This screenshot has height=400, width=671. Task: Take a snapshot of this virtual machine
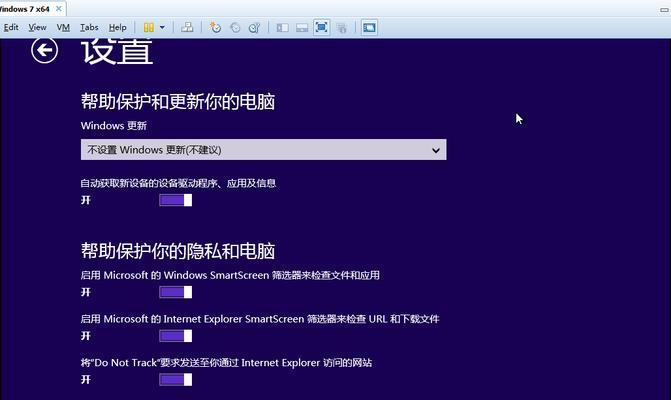point(215,28)
